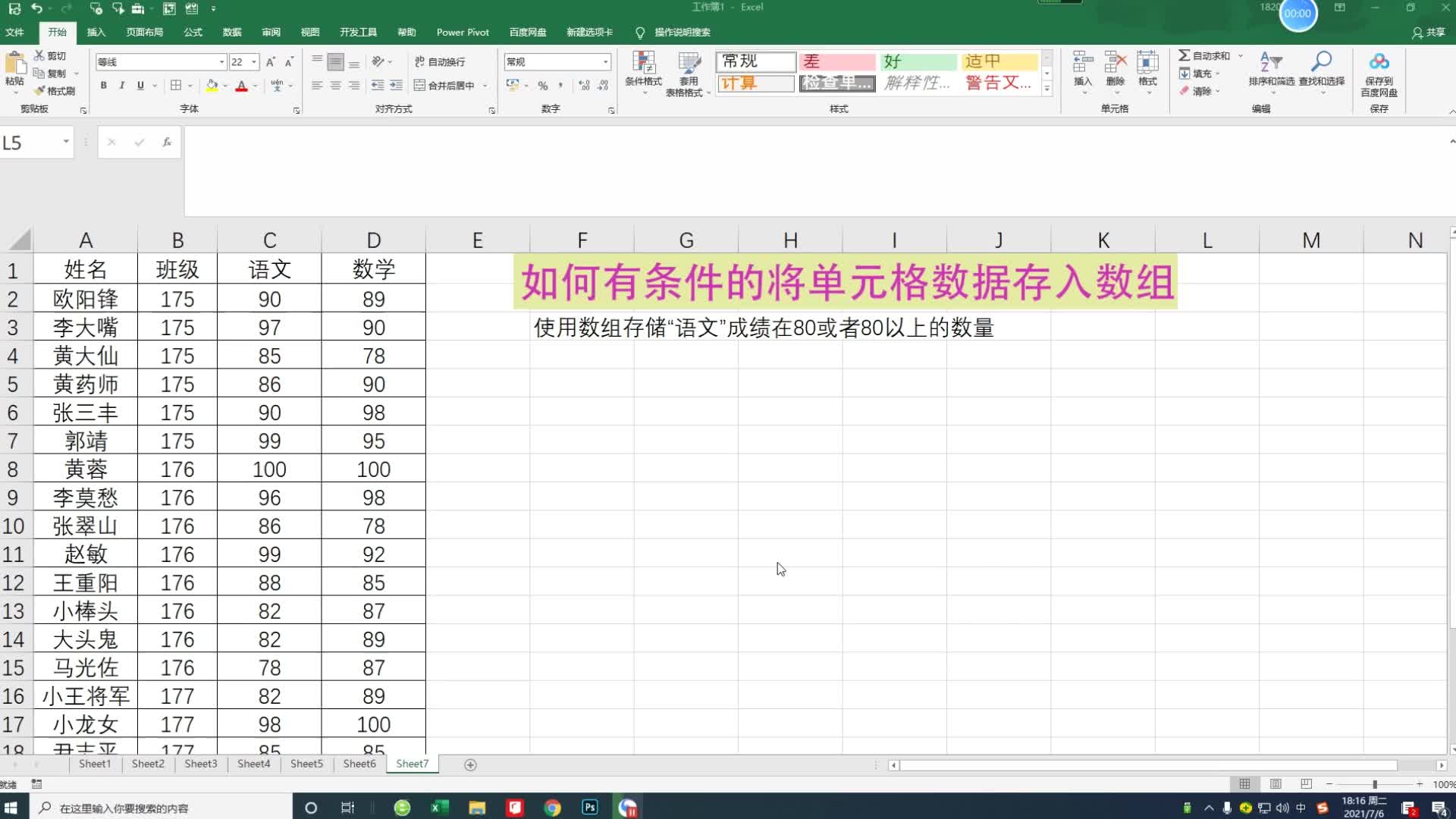This screenshot has width=1456, height=819.
Task: Expand the cell styles gallery
Action: [x=1047, y=89]
